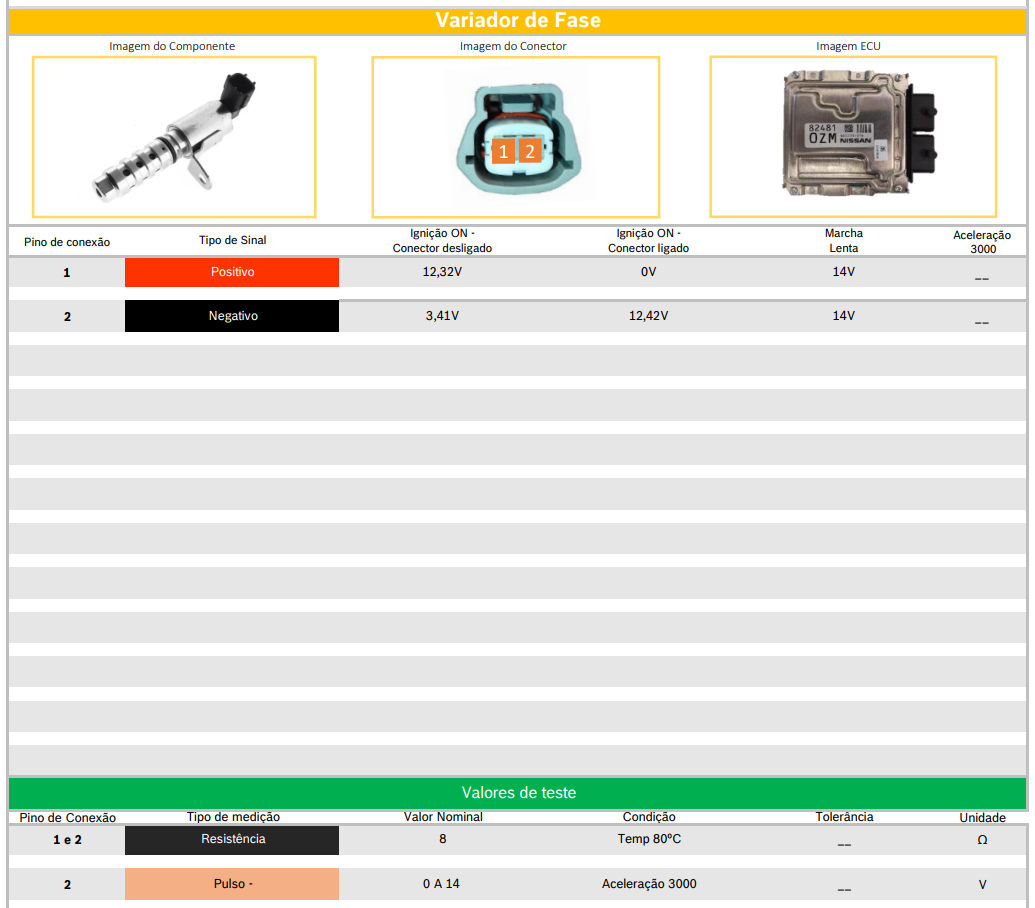Image resolution: width=1035 pixels, height=908 pixels.
Task: Click the '3,41V' value cell
Action: click(x=442, y=316)
